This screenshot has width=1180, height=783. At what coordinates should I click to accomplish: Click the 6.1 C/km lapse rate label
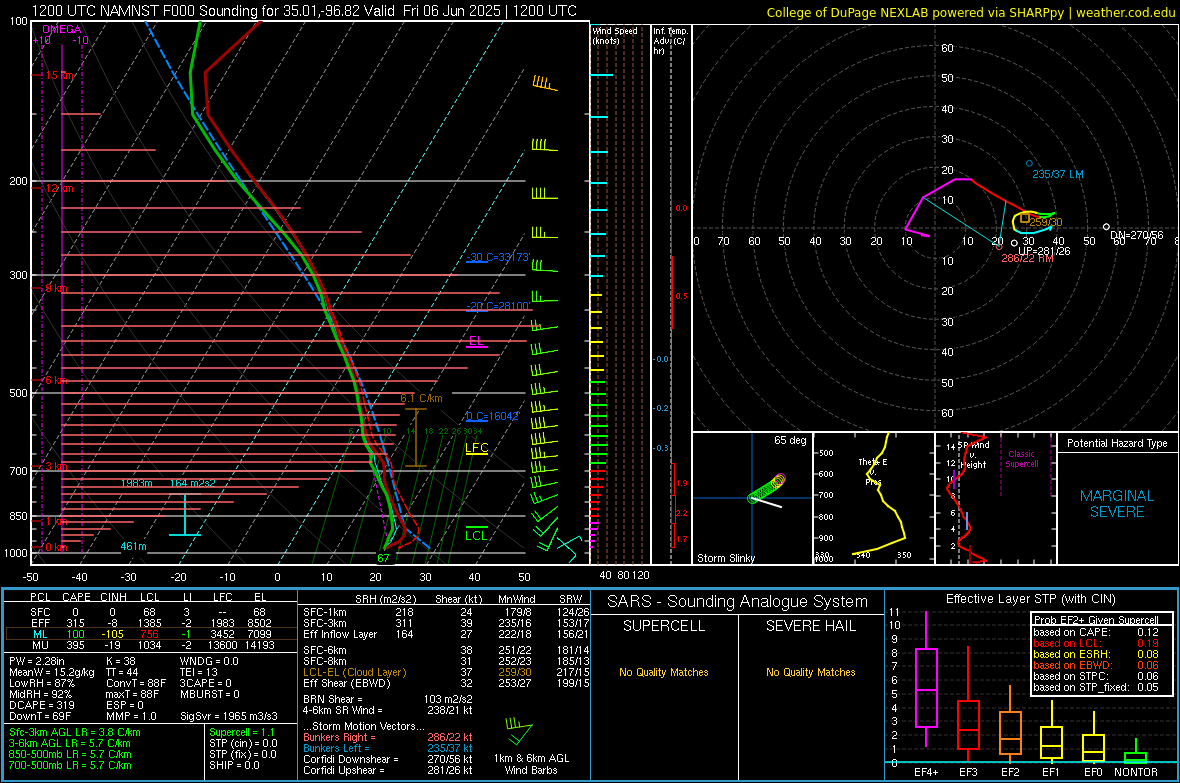[x=421, y=398]
